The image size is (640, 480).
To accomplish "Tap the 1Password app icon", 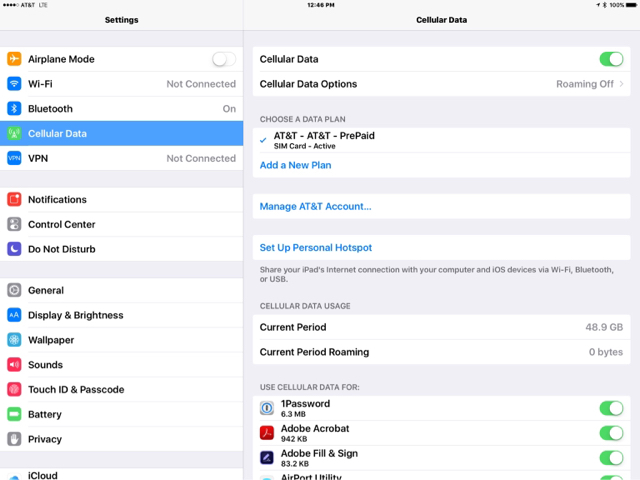I will (x=267, y=408).
